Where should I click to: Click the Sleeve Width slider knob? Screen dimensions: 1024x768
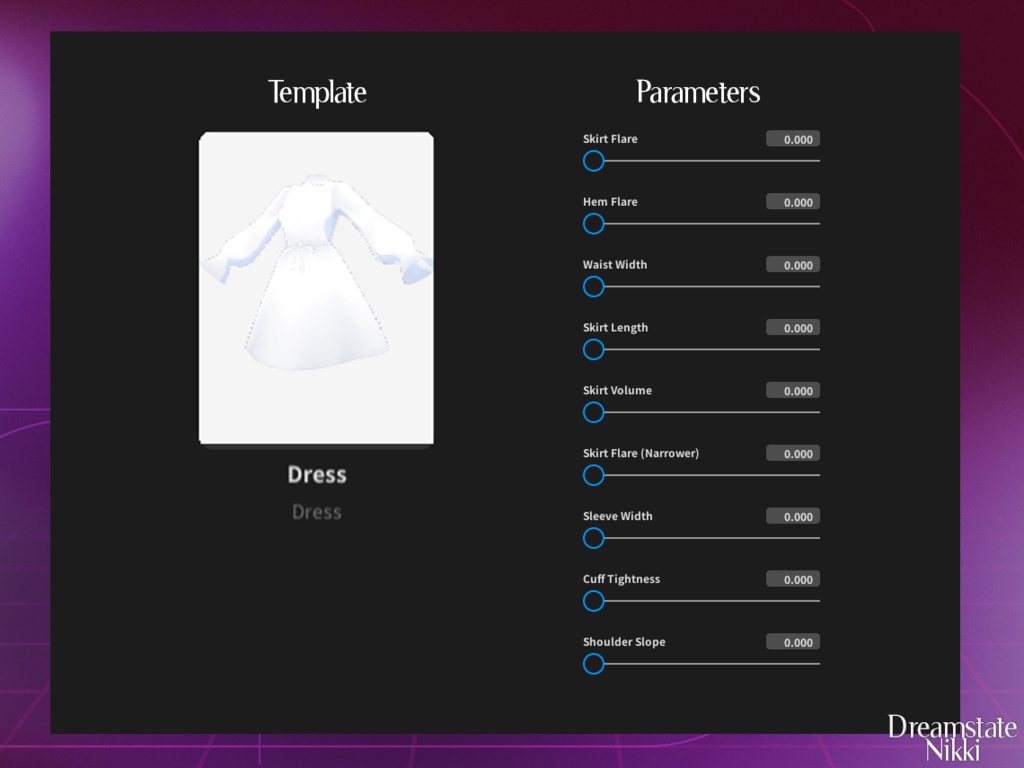(593, 538)
